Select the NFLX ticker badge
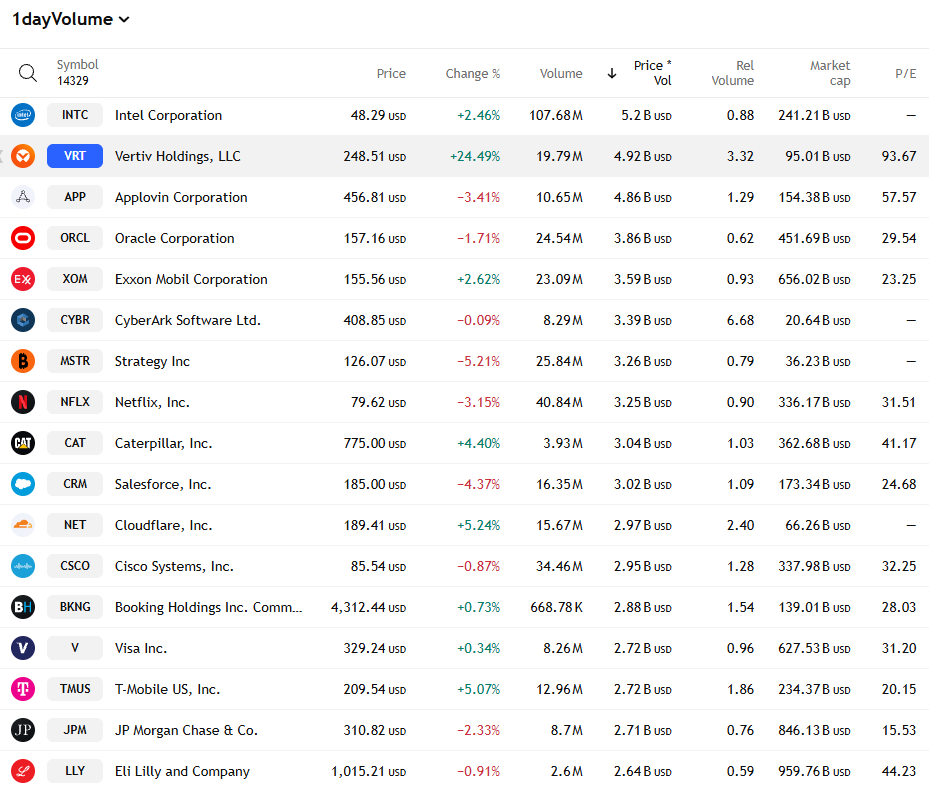 [75, 402]
